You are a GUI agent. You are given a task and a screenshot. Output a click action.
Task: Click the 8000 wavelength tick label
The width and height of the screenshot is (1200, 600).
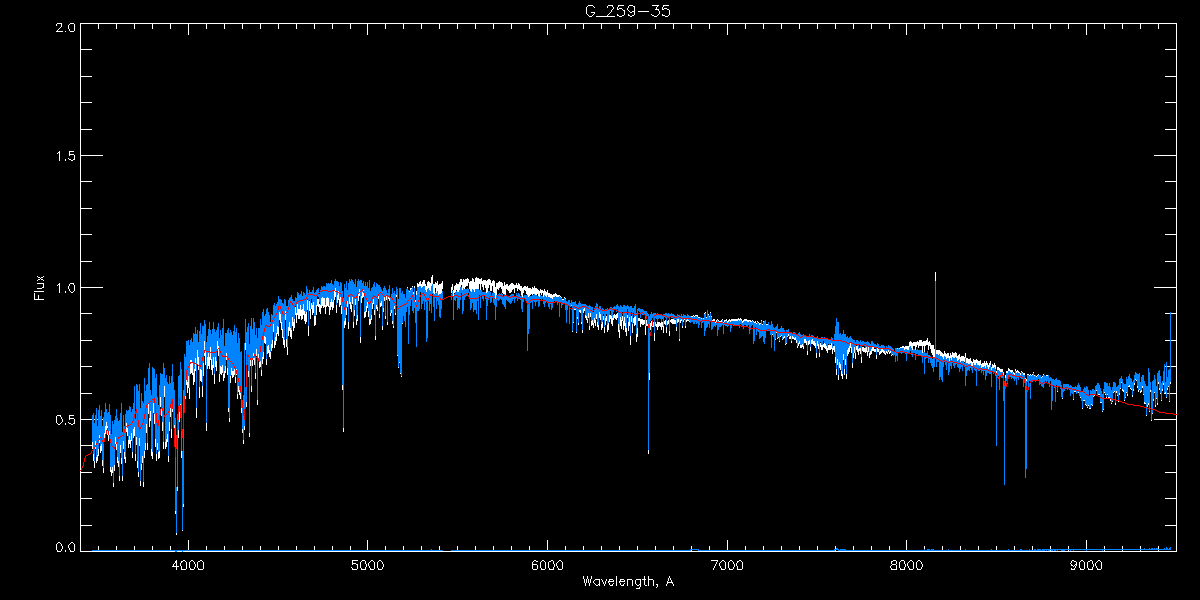pyautogui.click(x=906, y=565)
